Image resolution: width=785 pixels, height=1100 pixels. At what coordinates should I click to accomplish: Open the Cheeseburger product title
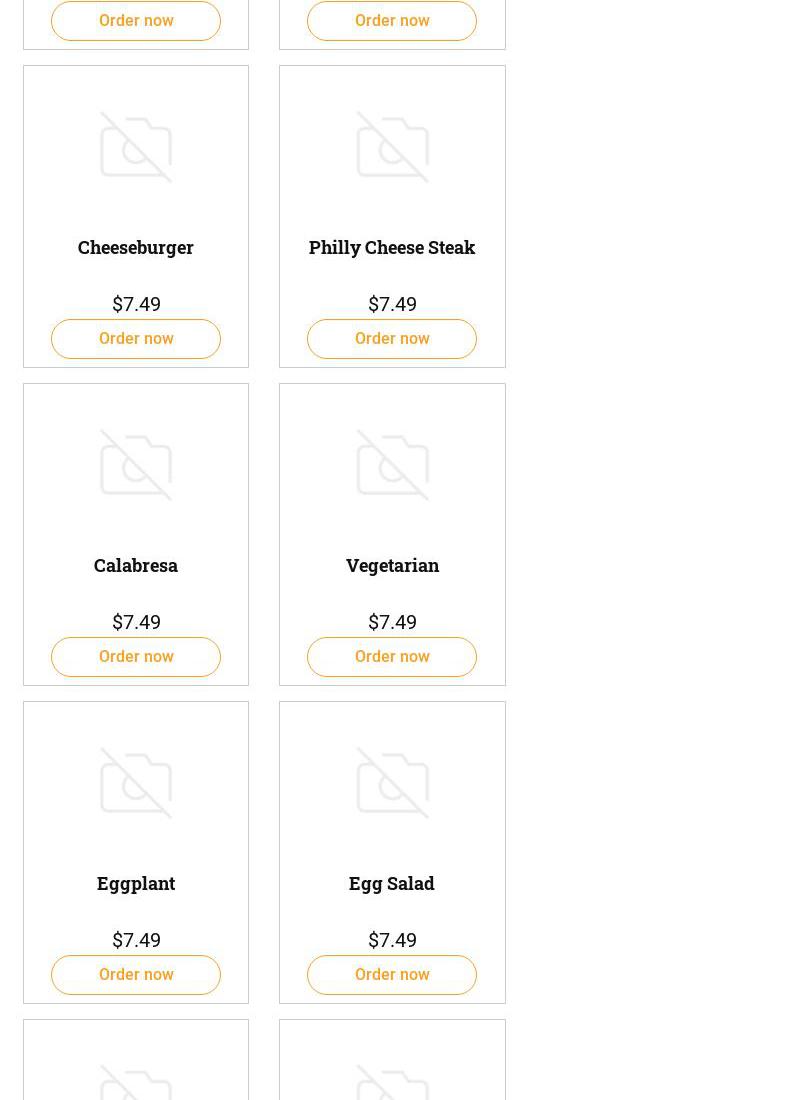click(x=136, y=247)
